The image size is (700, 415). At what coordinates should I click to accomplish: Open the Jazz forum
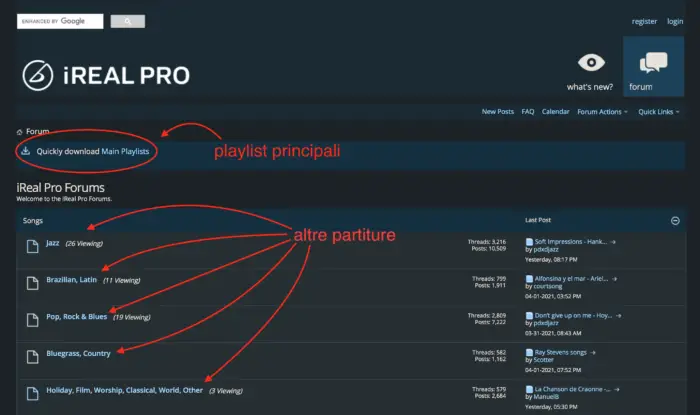tap(53, 243)
